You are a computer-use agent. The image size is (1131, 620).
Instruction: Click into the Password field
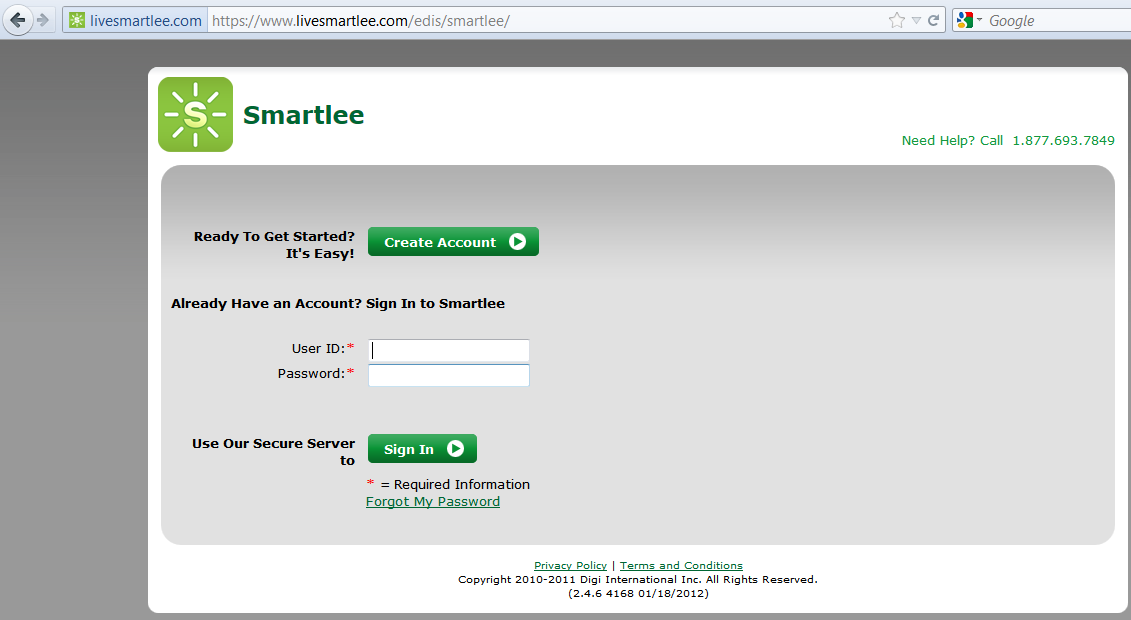pyautogui.click(x=449, y=375)
